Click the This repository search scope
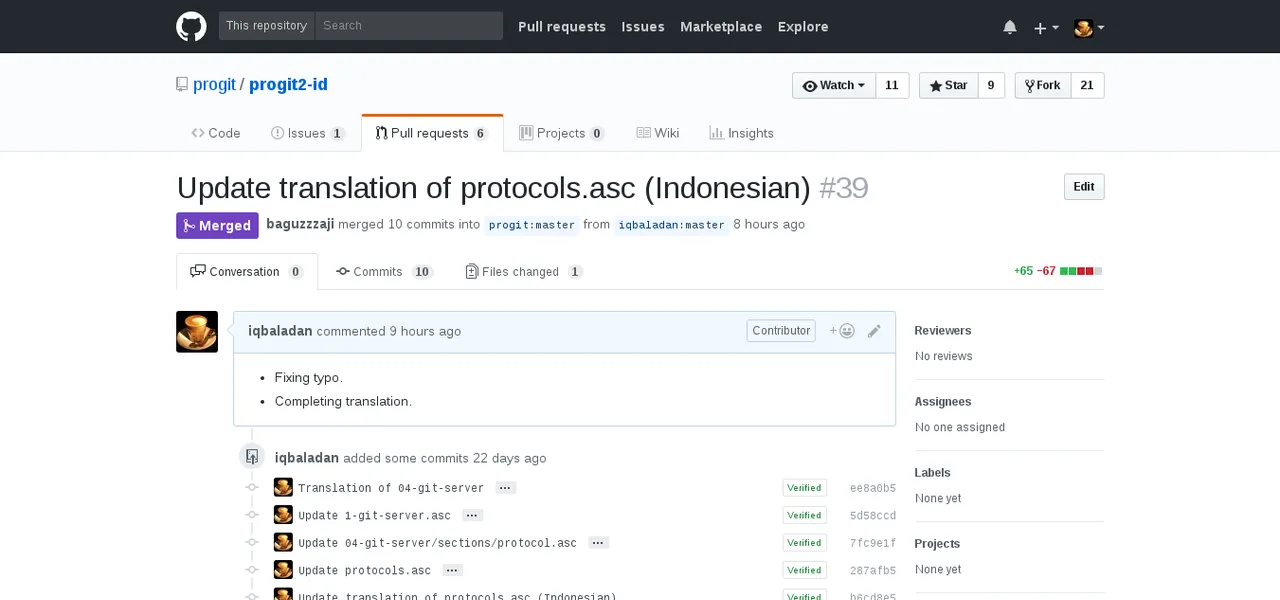The image size is (1280, 600). coord(266,26)
